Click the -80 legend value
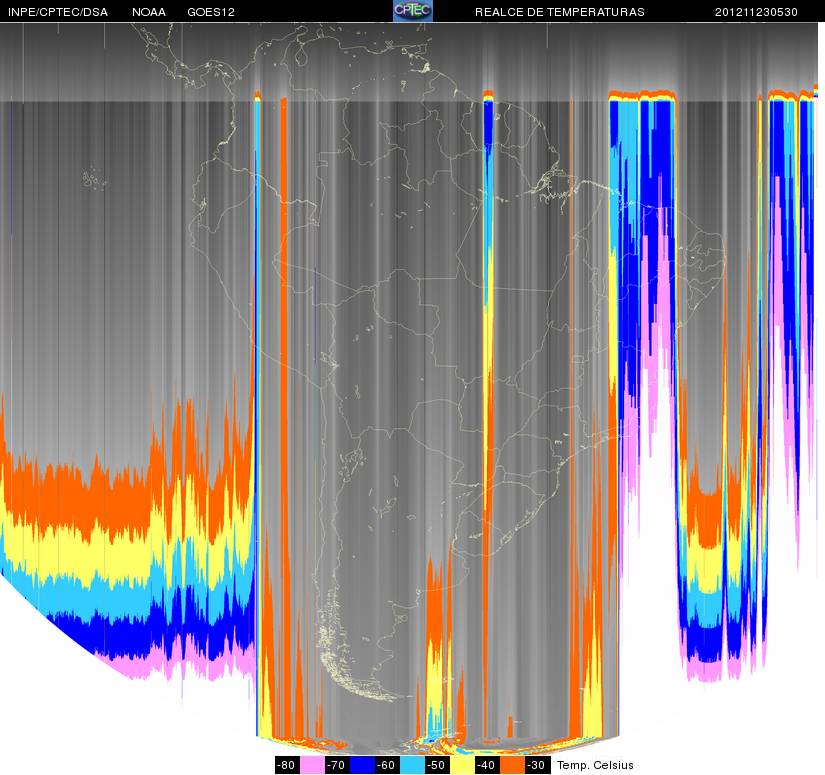Viewport: 825px width, 775px height. click(287, 765)
